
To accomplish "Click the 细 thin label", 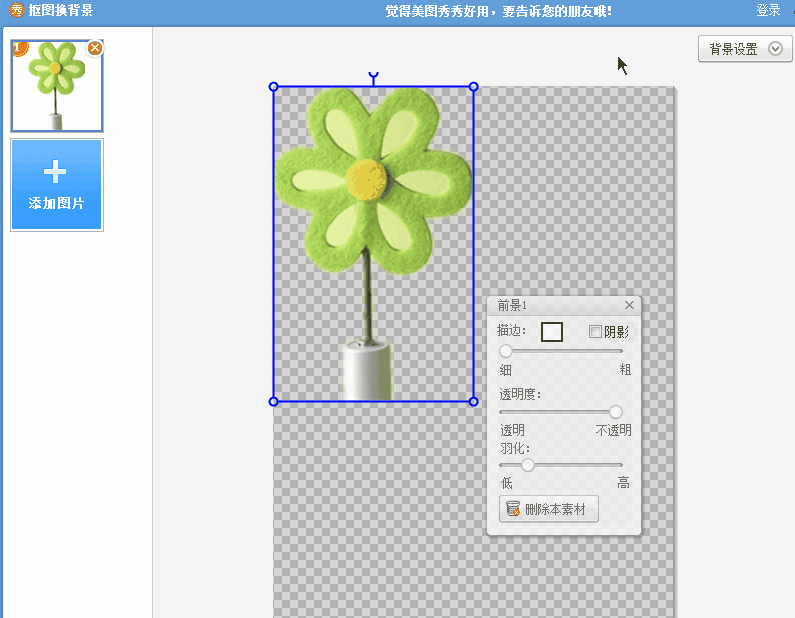I will pos(505,370).
